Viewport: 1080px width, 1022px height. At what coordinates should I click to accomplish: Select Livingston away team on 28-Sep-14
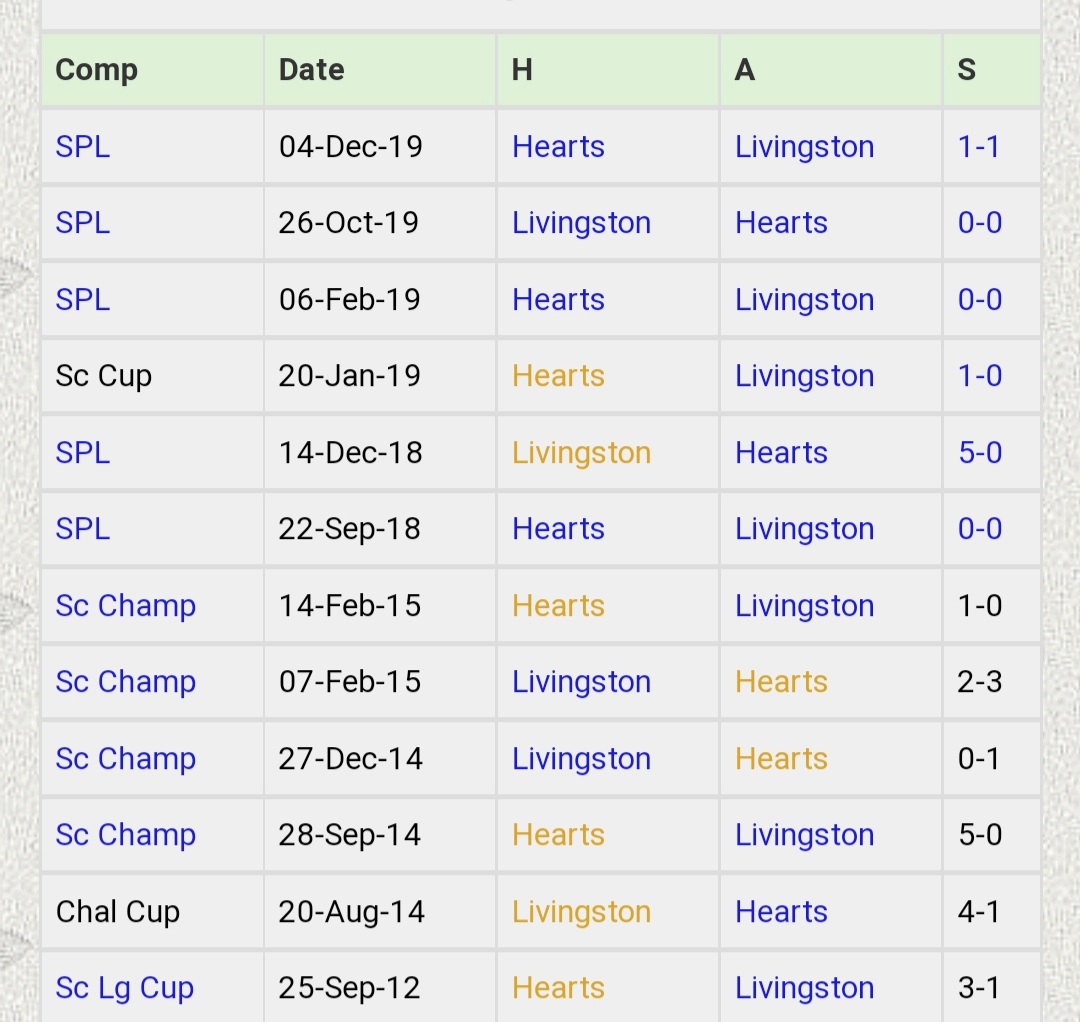804,835
